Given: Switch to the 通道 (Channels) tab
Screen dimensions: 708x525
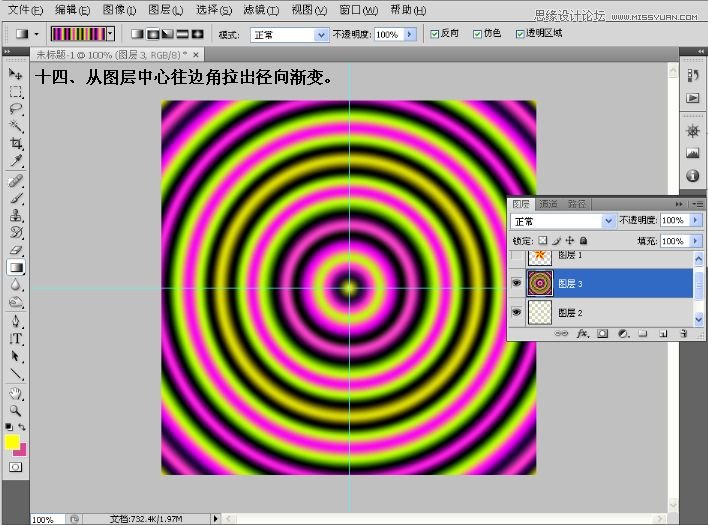Looking at the screenshot, I should pos(548,204).
